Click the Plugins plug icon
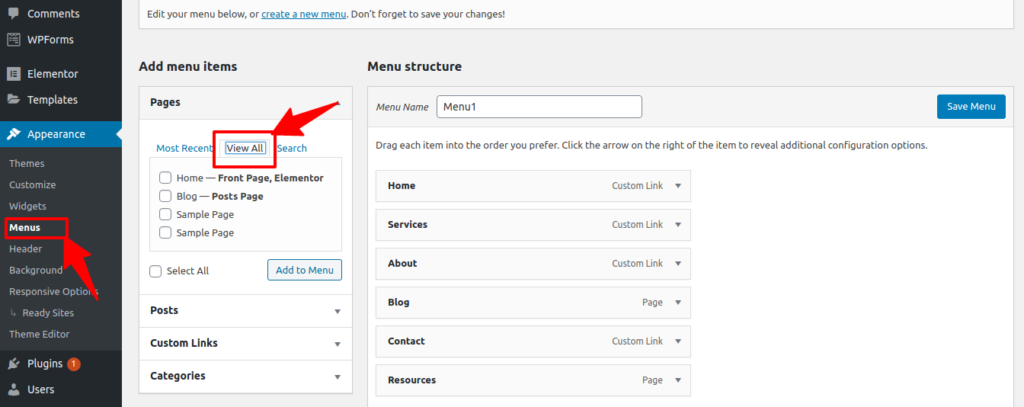 click(13, 364)
